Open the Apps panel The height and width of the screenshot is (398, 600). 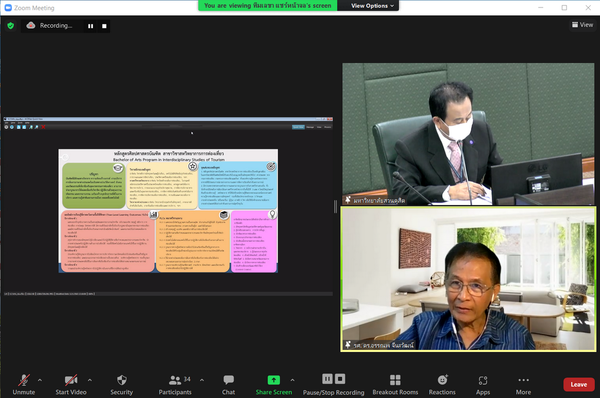click(x=483, y=384)
